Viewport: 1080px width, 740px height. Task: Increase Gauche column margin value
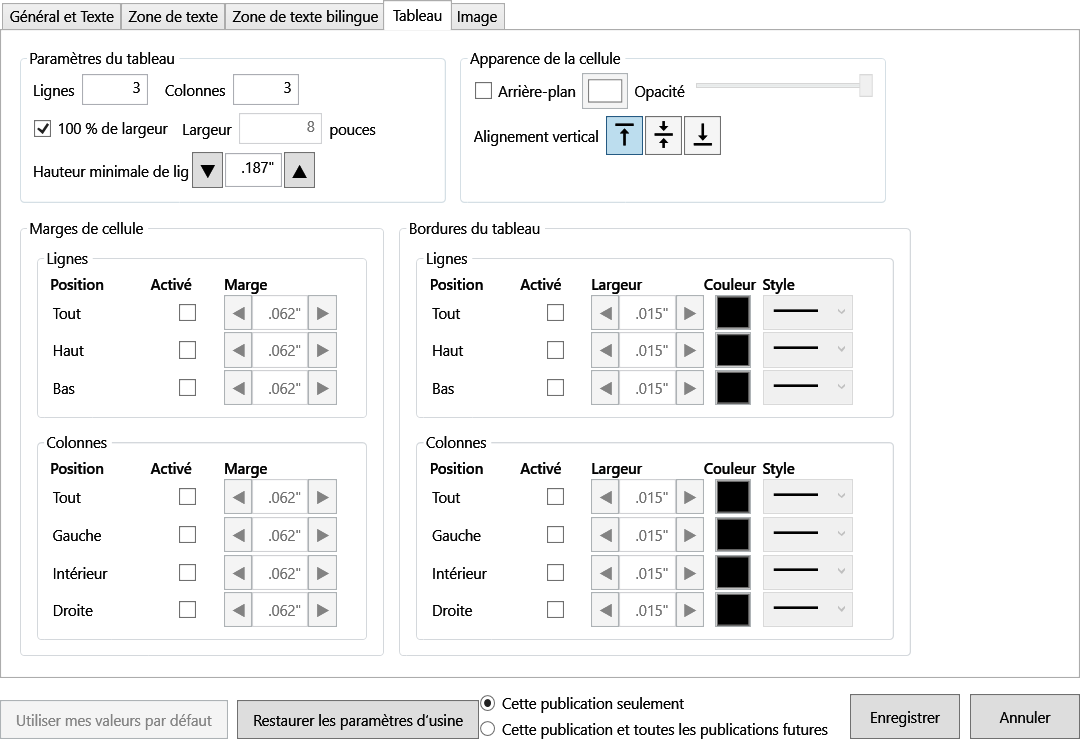(322, 535)
